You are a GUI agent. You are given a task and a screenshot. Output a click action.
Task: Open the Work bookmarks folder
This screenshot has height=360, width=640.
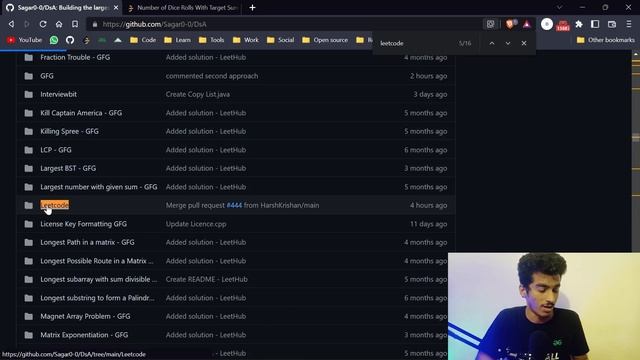click(246, 40)
